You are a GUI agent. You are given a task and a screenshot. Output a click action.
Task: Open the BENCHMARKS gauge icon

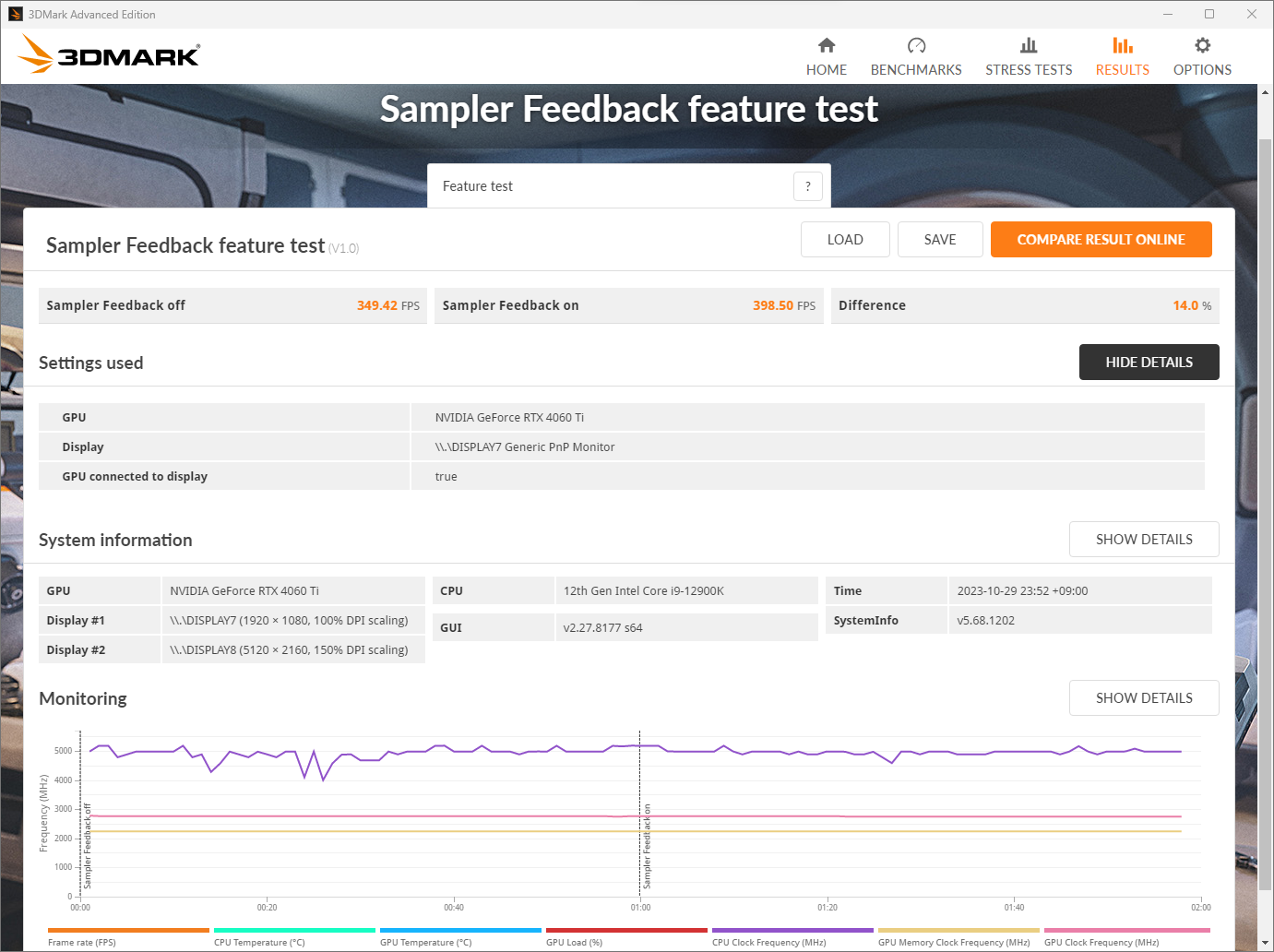click(916, 45)
